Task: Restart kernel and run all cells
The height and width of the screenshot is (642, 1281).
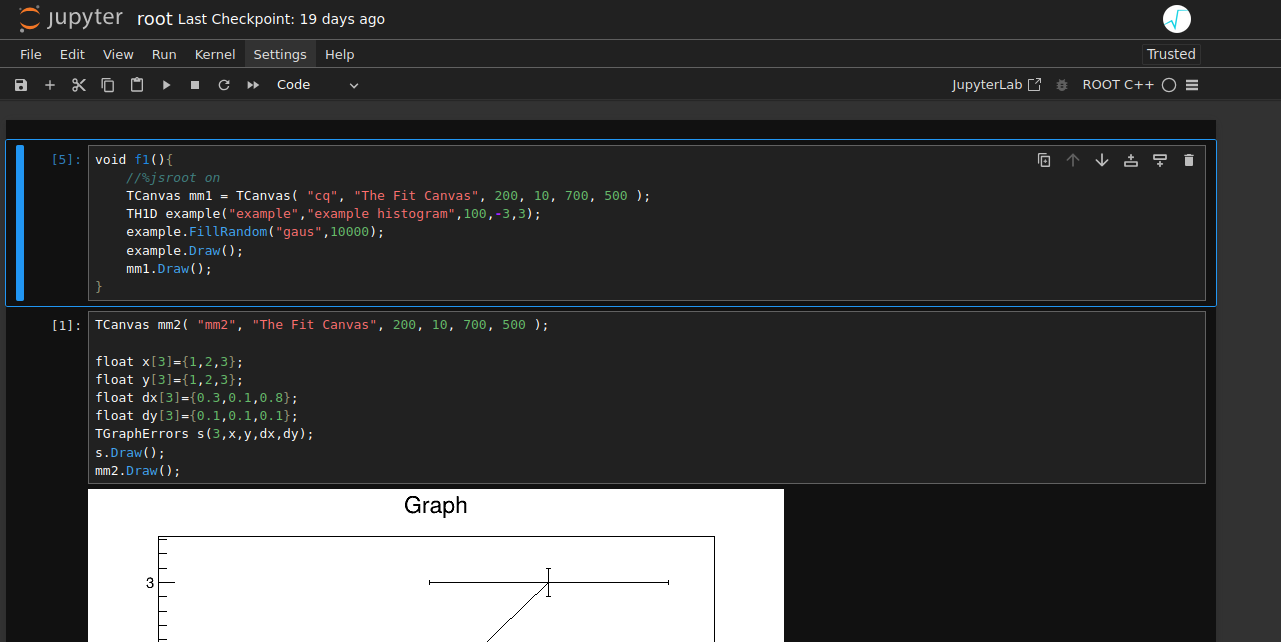Action: (x=253, y=85)
